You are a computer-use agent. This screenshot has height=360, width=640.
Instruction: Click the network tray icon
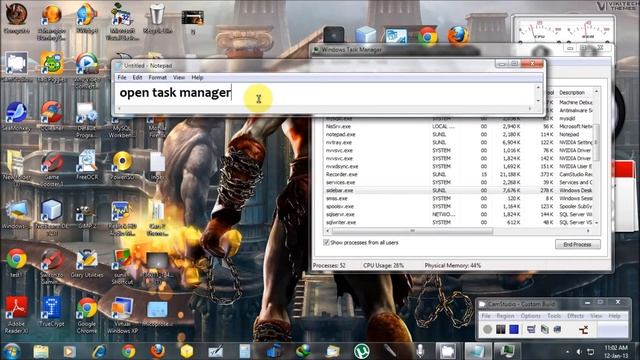coord(591,351)
